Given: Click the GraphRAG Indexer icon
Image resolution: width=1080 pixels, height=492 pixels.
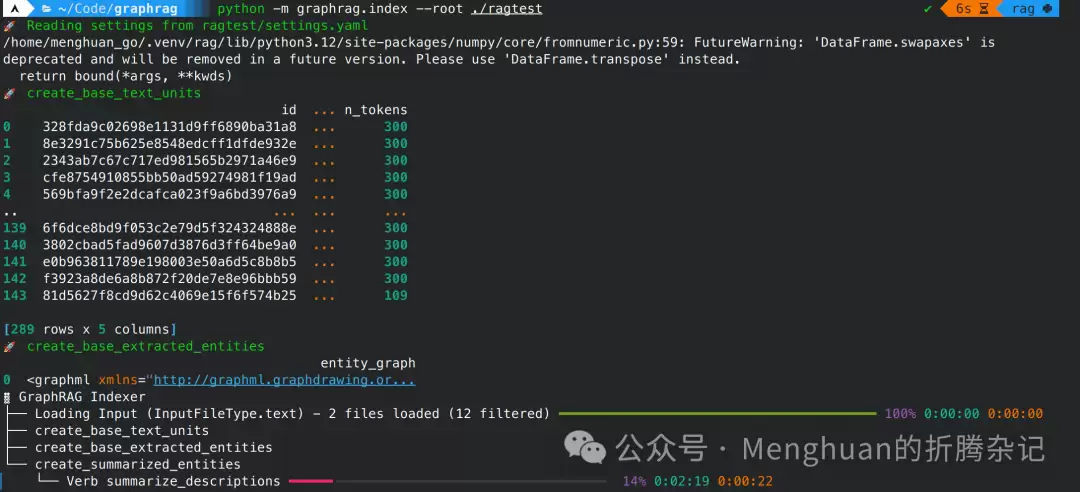Looking at the screenshot, I should 7,398.
